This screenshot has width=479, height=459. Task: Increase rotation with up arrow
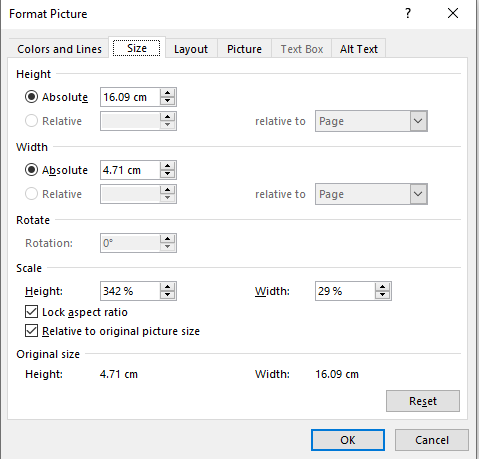click(167, 239)
